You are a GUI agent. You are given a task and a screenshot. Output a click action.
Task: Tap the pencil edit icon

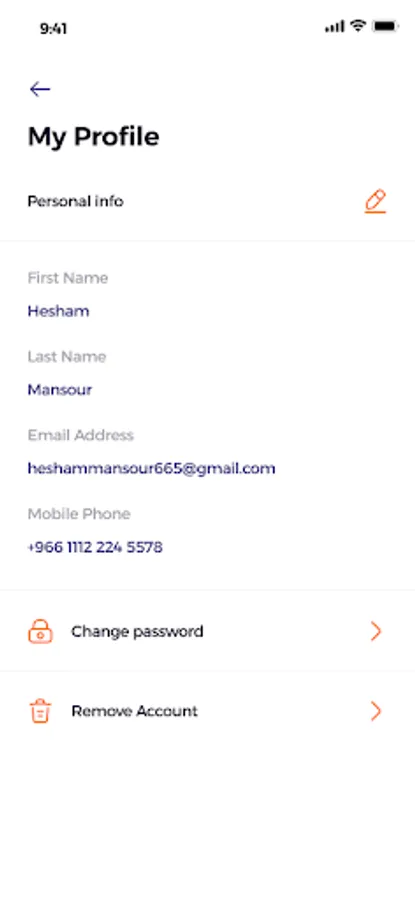tap(375, 201)
